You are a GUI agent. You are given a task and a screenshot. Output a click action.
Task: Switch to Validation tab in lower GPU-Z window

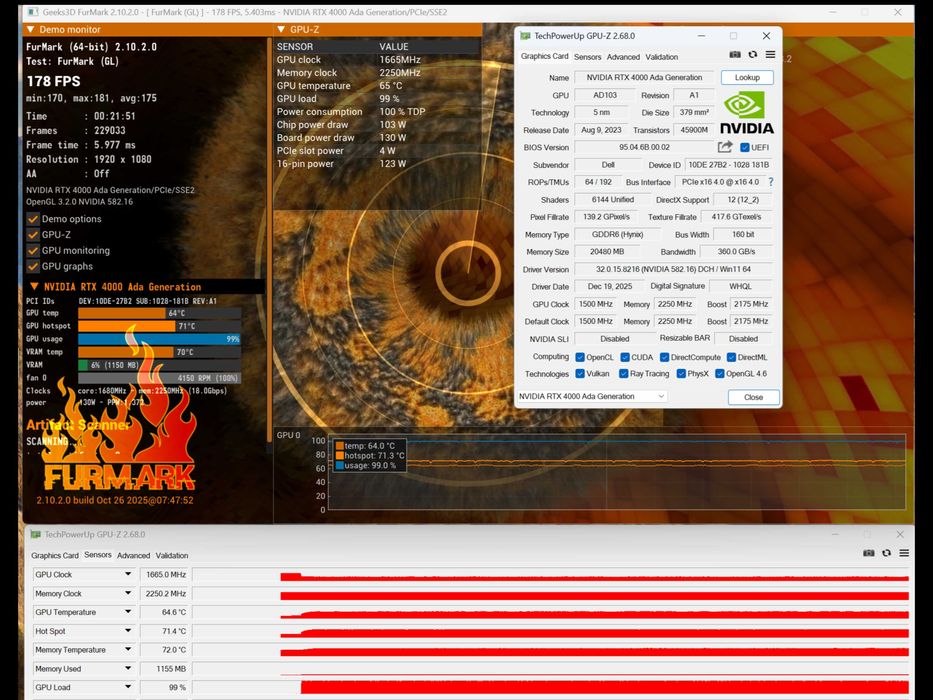click(x=172, y=555)
